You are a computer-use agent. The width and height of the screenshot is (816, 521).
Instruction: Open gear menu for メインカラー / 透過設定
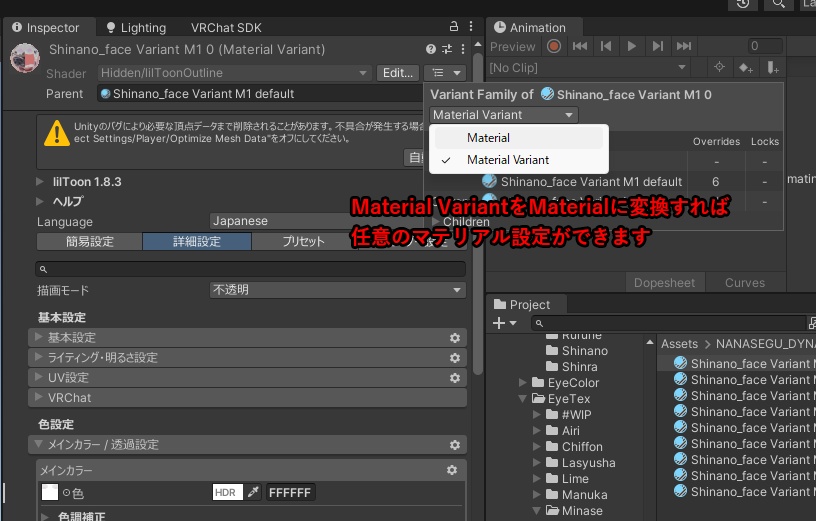pyautogui.click(x=455, y=445)
